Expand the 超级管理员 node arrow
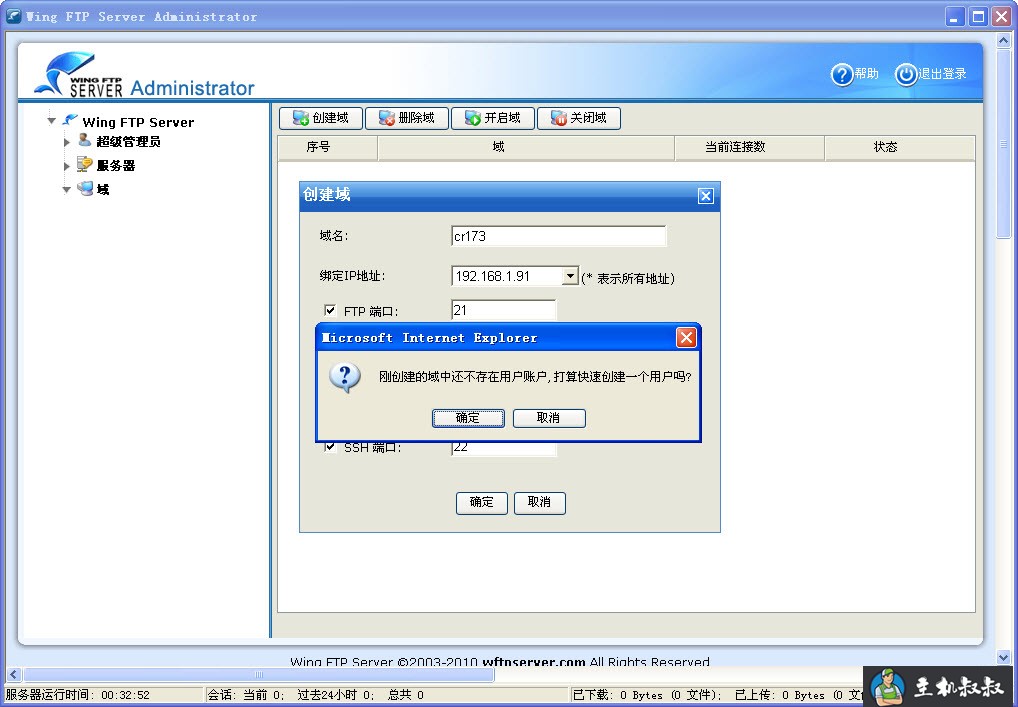The height and width of the screenshot is (707, 1018). click(66, 142)
